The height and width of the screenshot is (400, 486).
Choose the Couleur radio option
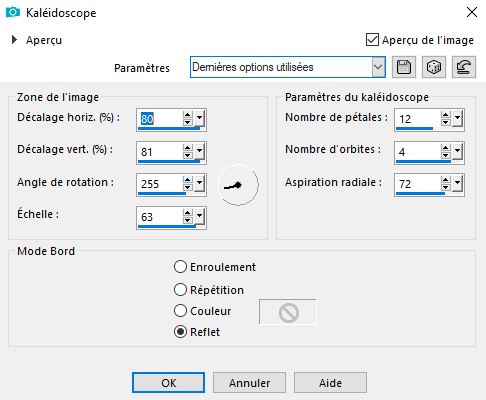(x=180, y=311)
